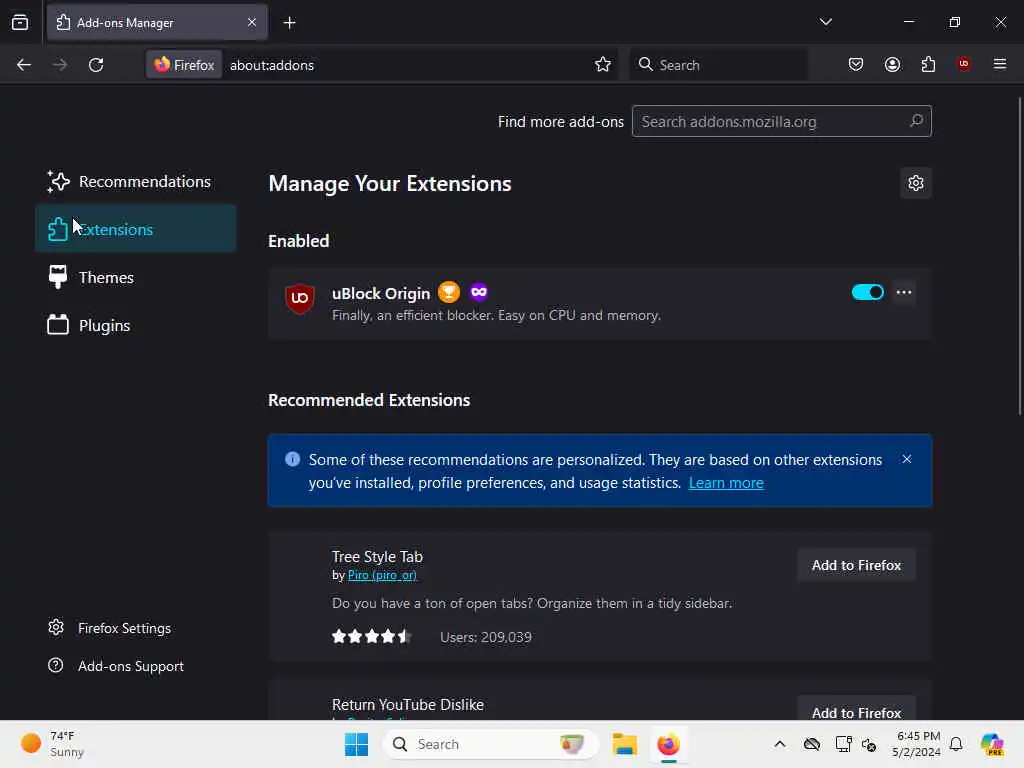The image size is (1024, 768).
Task: Open the Copilot preview icon
Action: pos(992,744)
